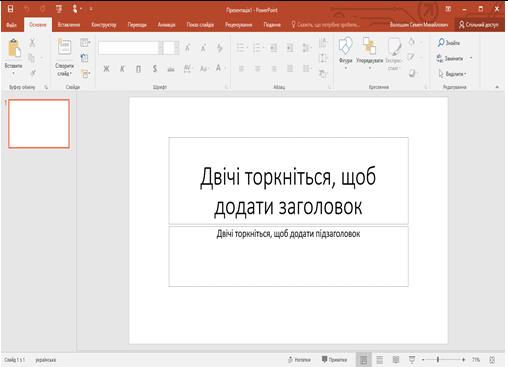Expand the Фігури shapes gallery
The width and height of the screenshot is (508, 367).
(345, 53)
